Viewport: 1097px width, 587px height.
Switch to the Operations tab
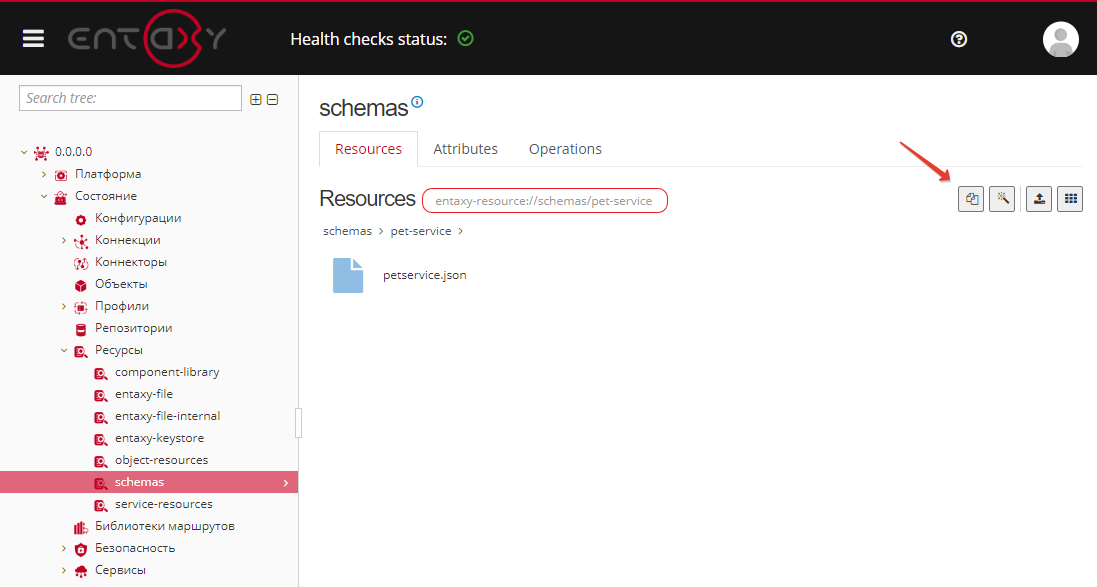coord(565,149)
